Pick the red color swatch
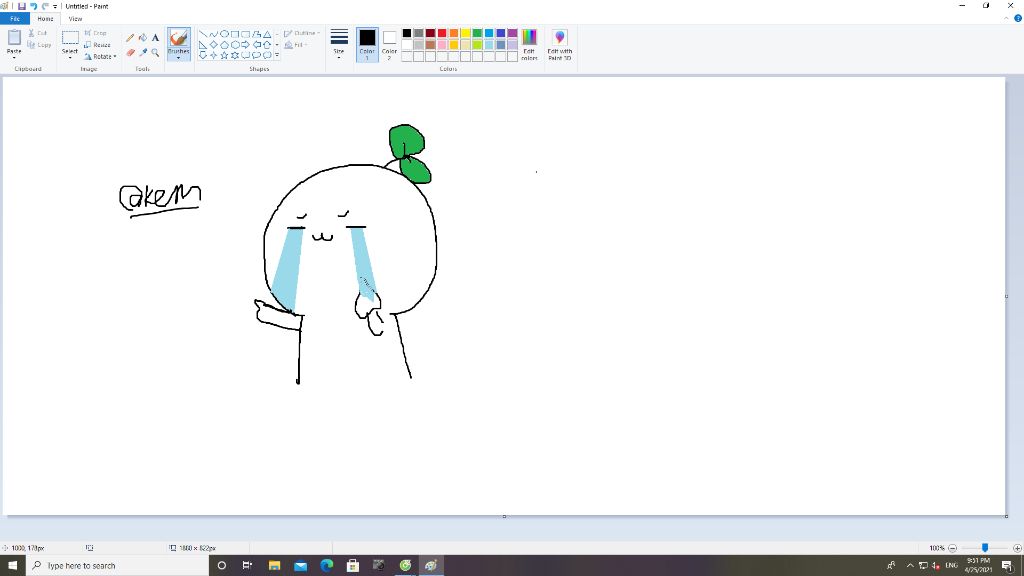This screenshot has height=576, width=1024. click(442, 33)
